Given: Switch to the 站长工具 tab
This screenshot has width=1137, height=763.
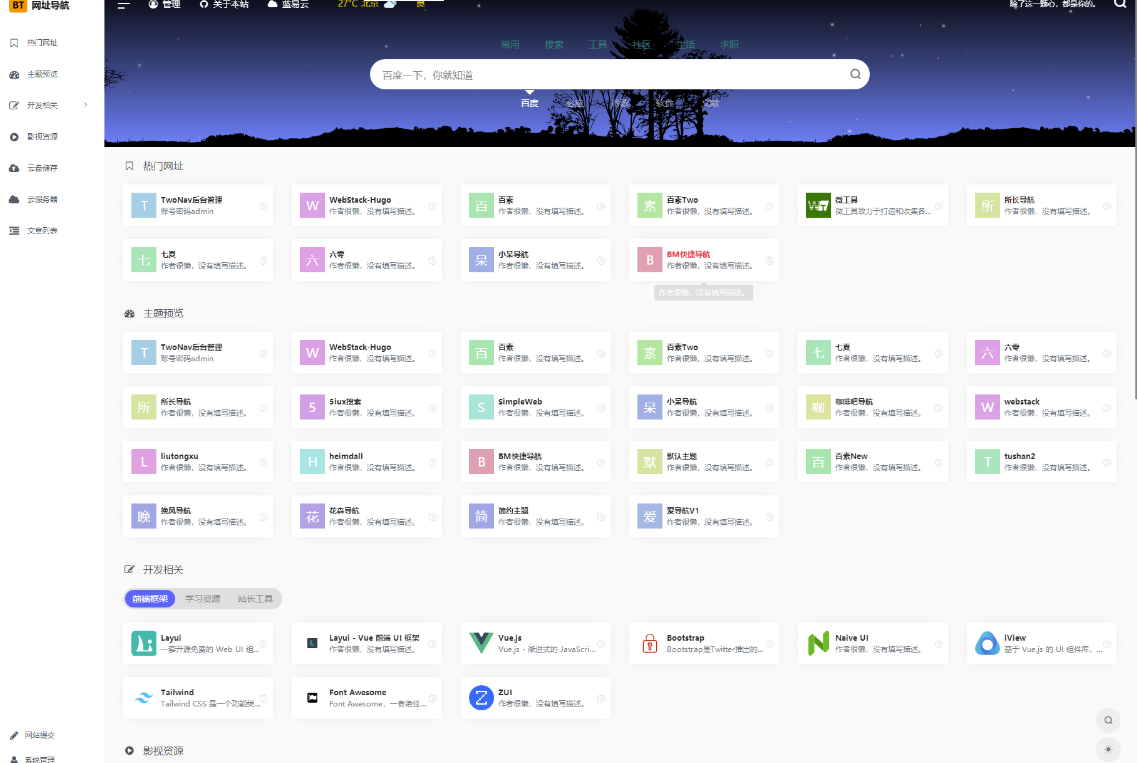Looking at the screenshot, I should 255,598.
